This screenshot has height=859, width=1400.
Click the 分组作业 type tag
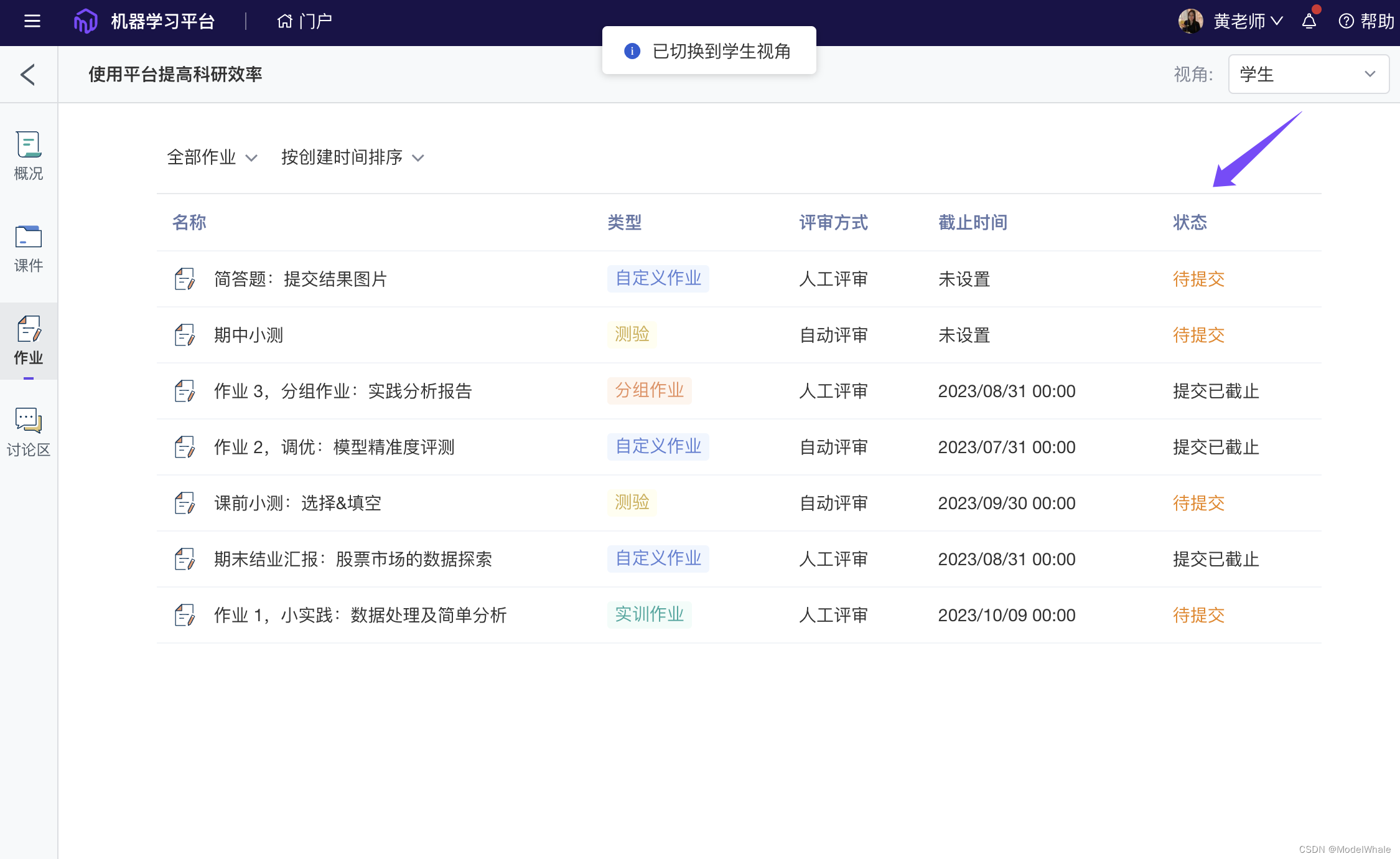pos(649,390)
